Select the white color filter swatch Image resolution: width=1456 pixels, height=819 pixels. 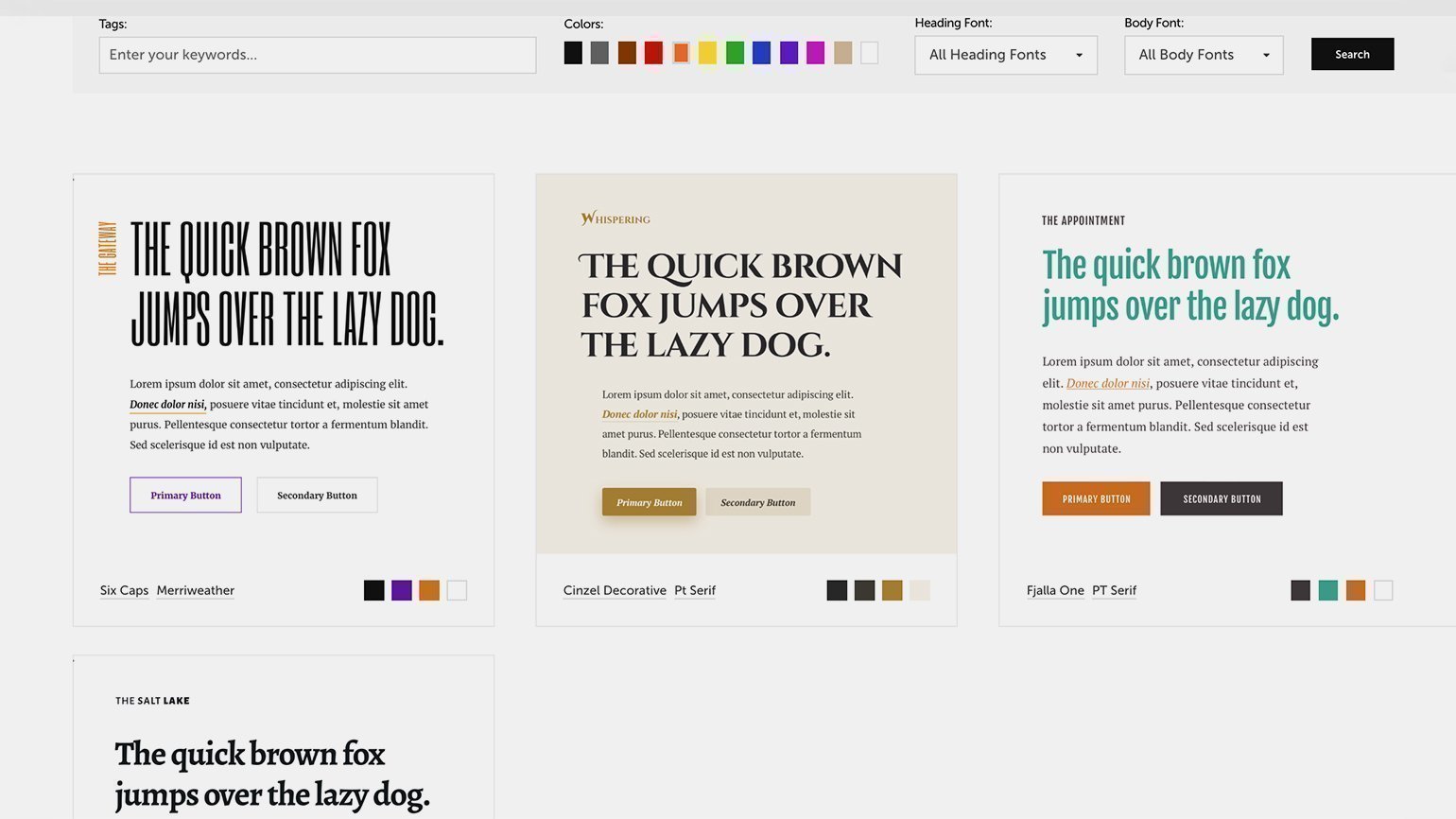tap(869, 53)
